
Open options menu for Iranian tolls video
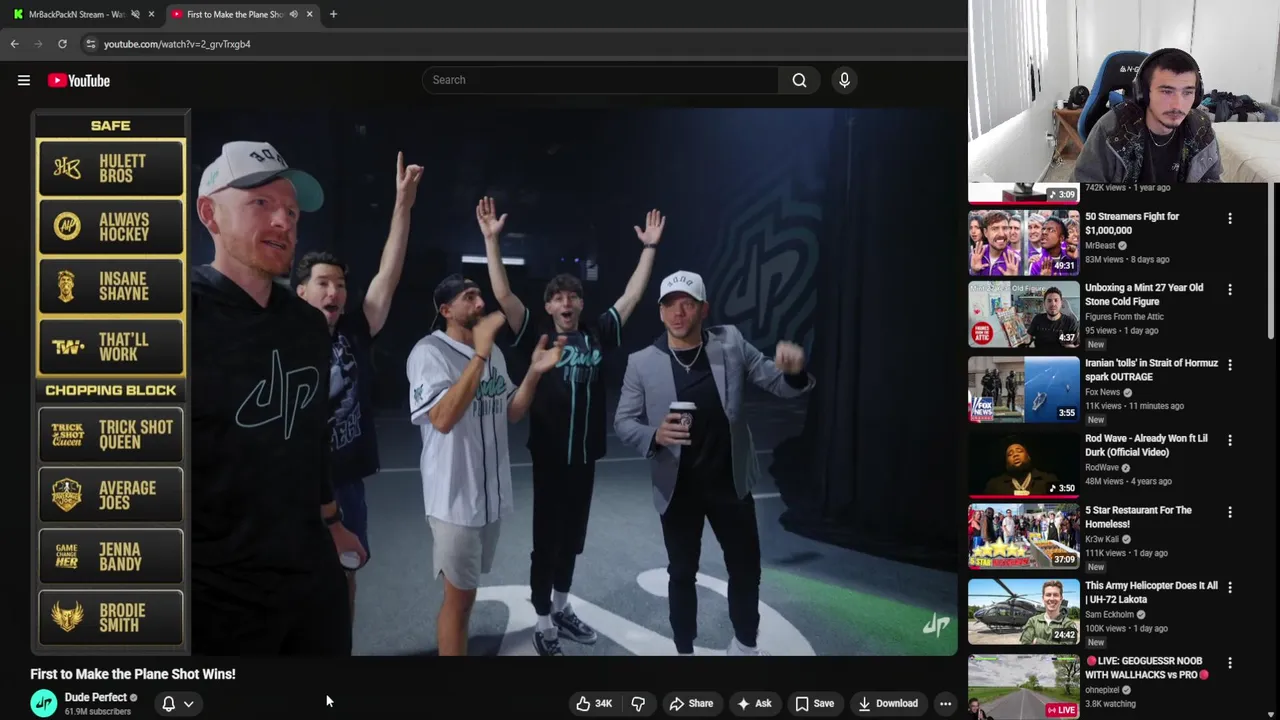1230,365
